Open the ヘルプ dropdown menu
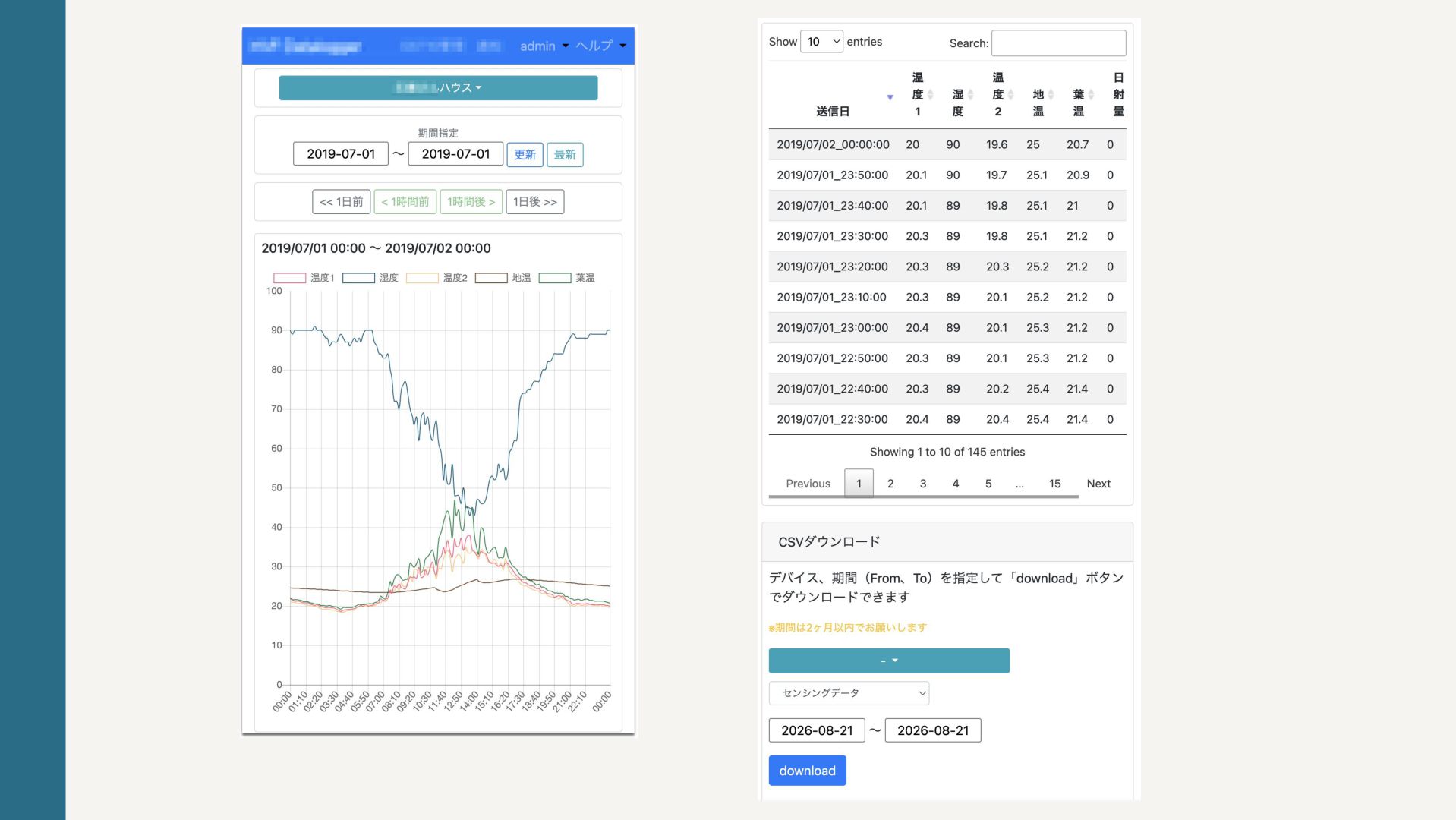Image resolution: width=1456 pixels, height=820 pixels. (x=600, y=46)
